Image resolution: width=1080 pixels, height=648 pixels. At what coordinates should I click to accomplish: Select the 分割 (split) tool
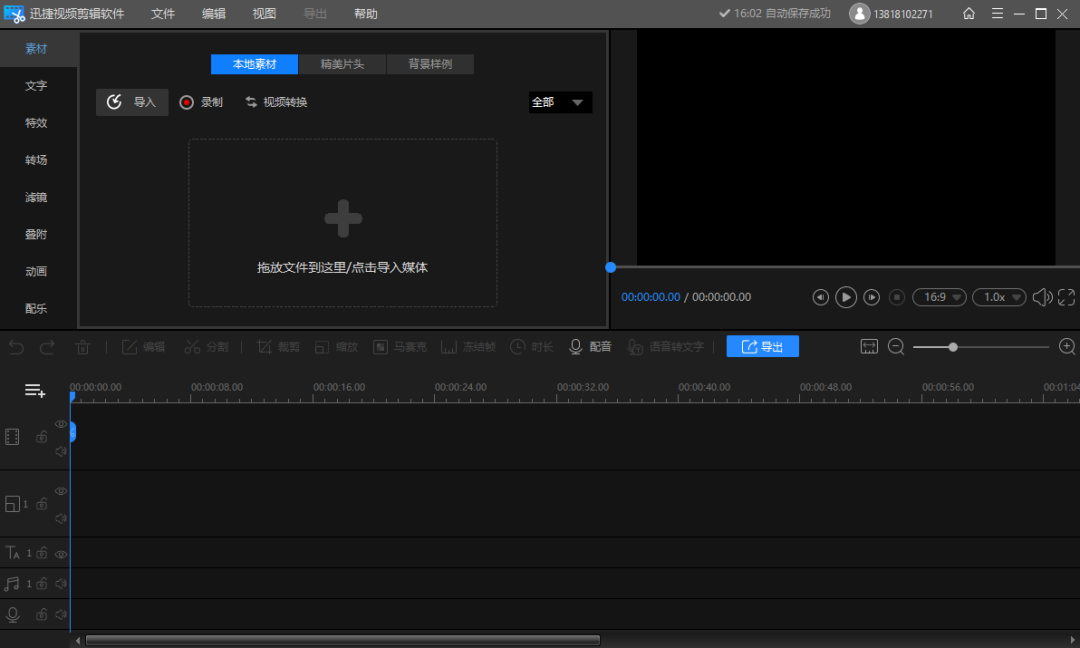coord(207,346)
